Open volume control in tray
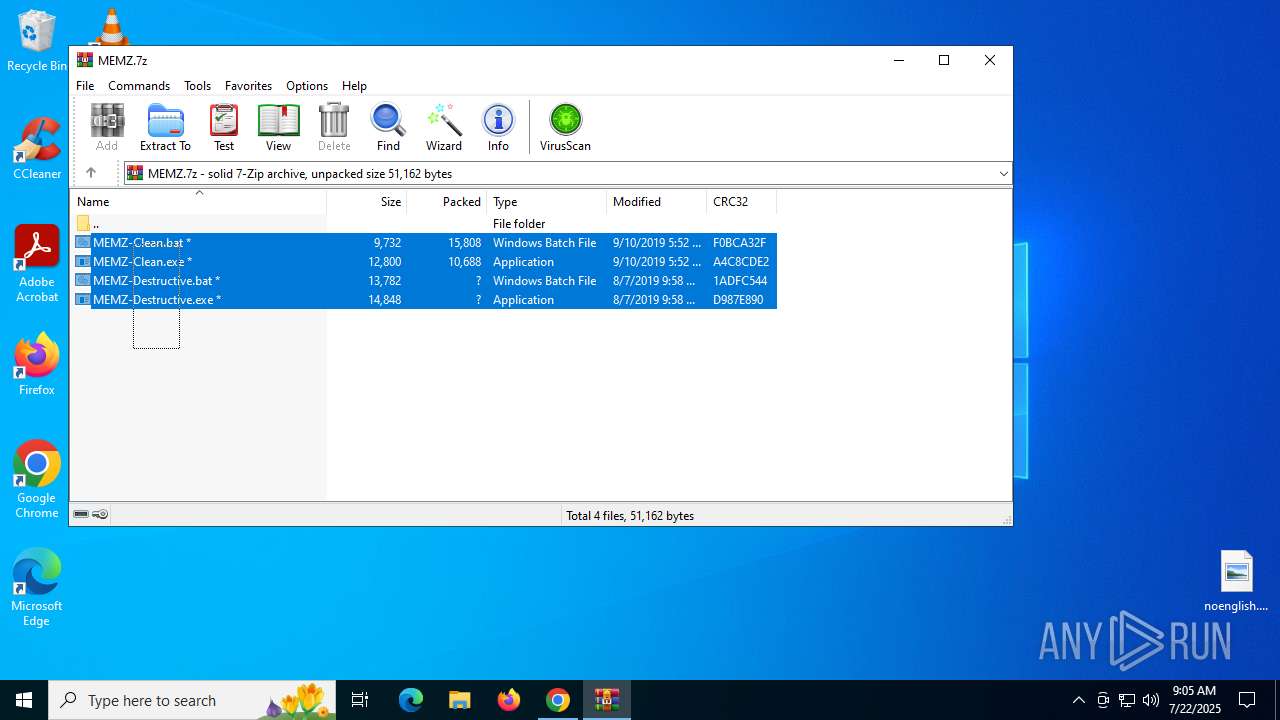Viewport: 1280px width, 720px height. [1151, 700]
